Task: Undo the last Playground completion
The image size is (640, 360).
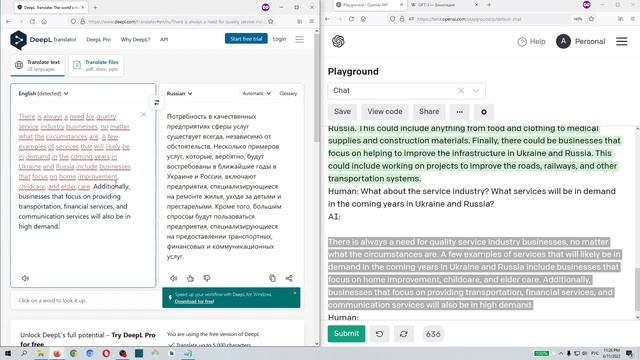Action: click(x=379, y=334)
